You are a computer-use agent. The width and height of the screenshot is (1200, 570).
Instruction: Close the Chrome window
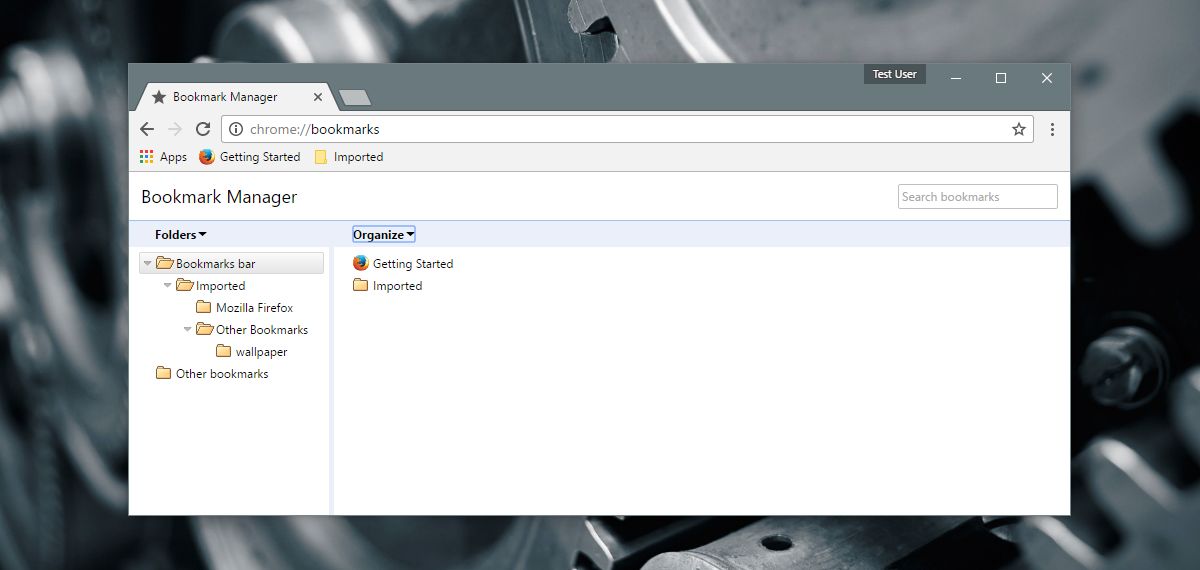tap(1047, 78)
